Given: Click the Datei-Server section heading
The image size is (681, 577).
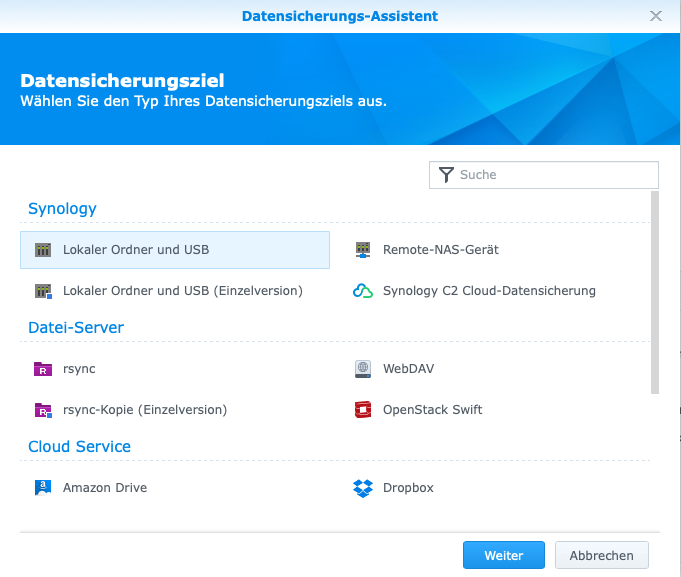Looking at the screenshot, I should coord(76,328).
